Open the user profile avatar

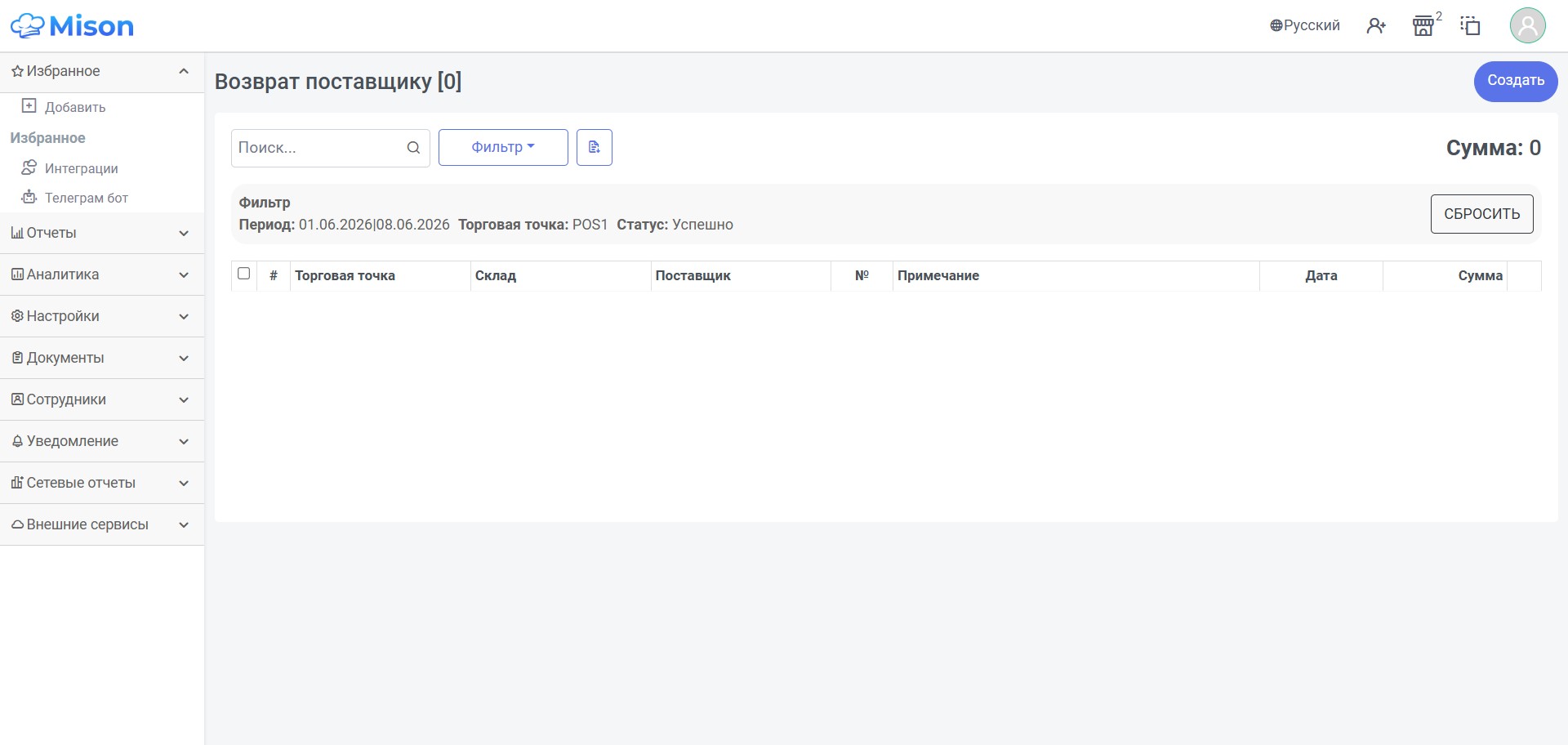pos(1527,26)
